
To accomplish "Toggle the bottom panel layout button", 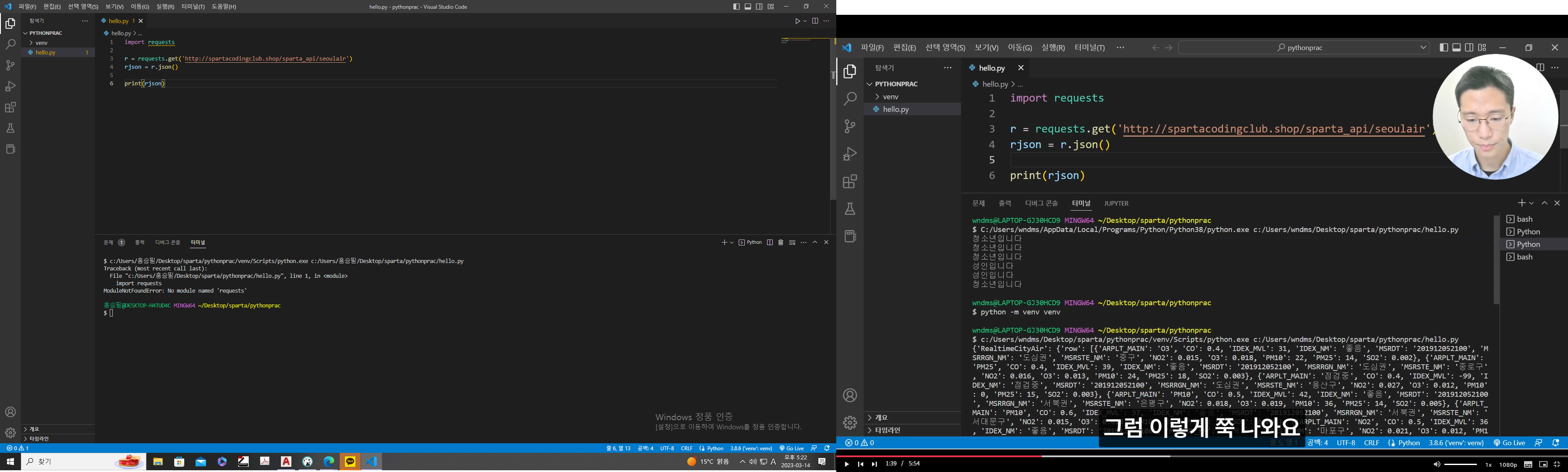I will tap(748, 7).
